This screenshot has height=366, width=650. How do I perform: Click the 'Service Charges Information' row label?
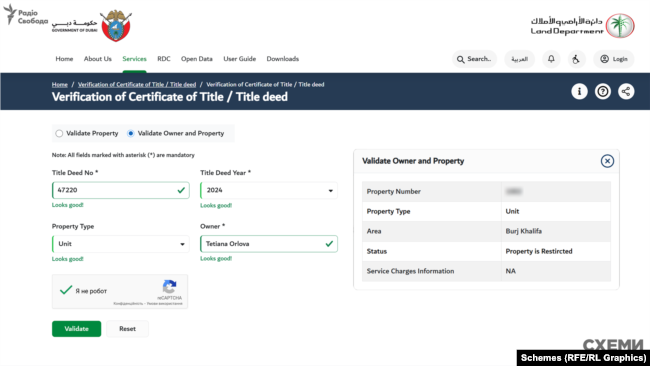pyautogui.click(x=410, y=271)
